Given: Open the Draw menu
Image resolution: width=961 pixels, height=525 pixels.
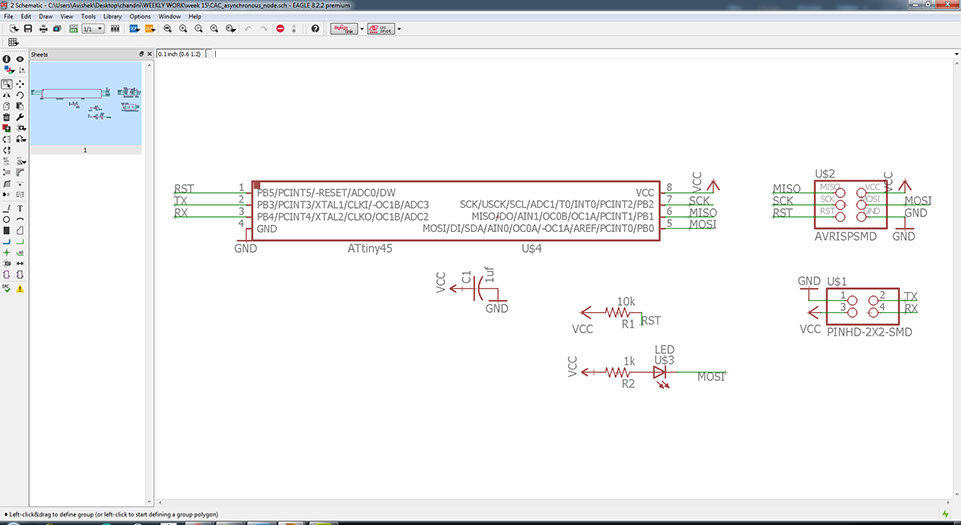Looking at the screenshot, I should (x=45, y=17).
